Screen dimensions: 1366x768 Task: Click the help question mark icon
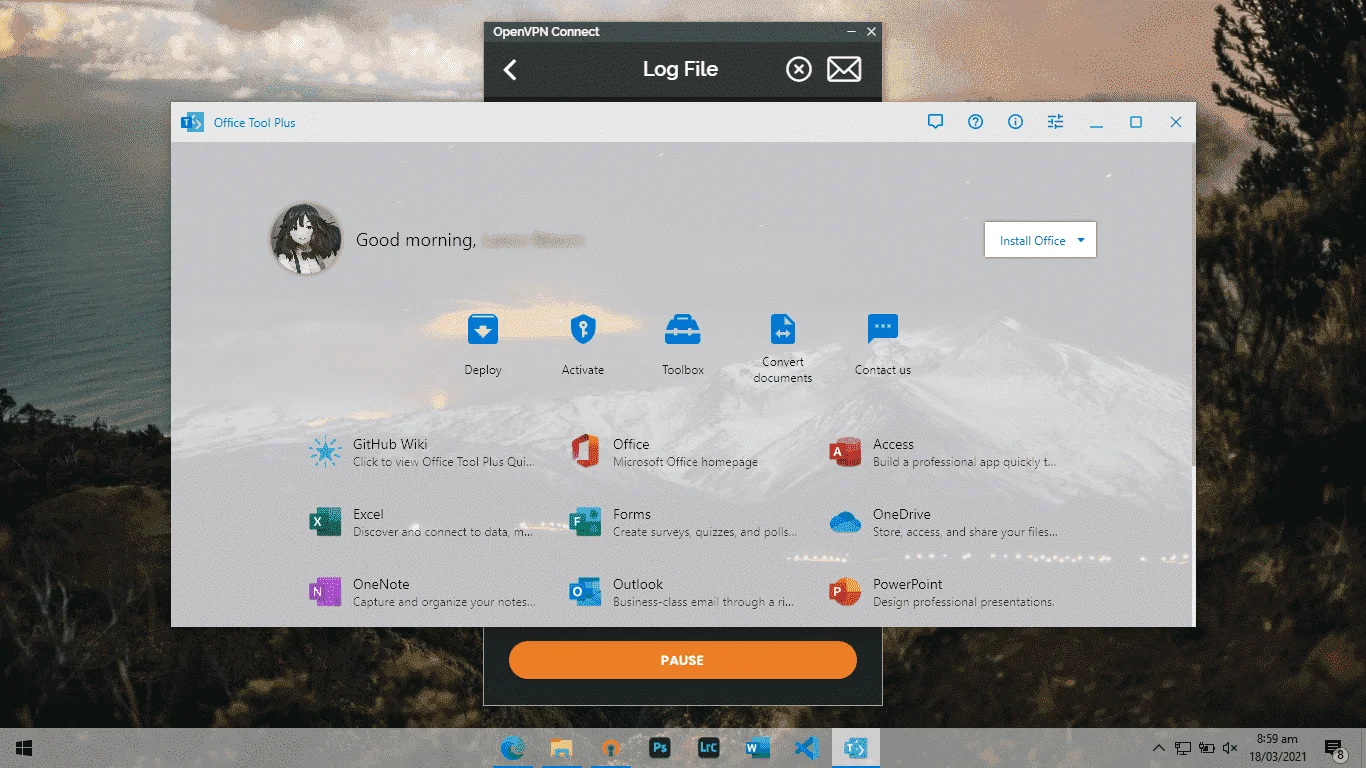[x=976, y=122]
